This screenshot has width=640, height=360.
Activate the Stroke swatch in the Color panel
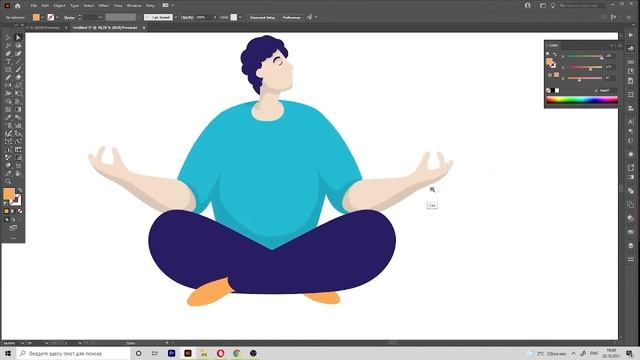[553, 64]
